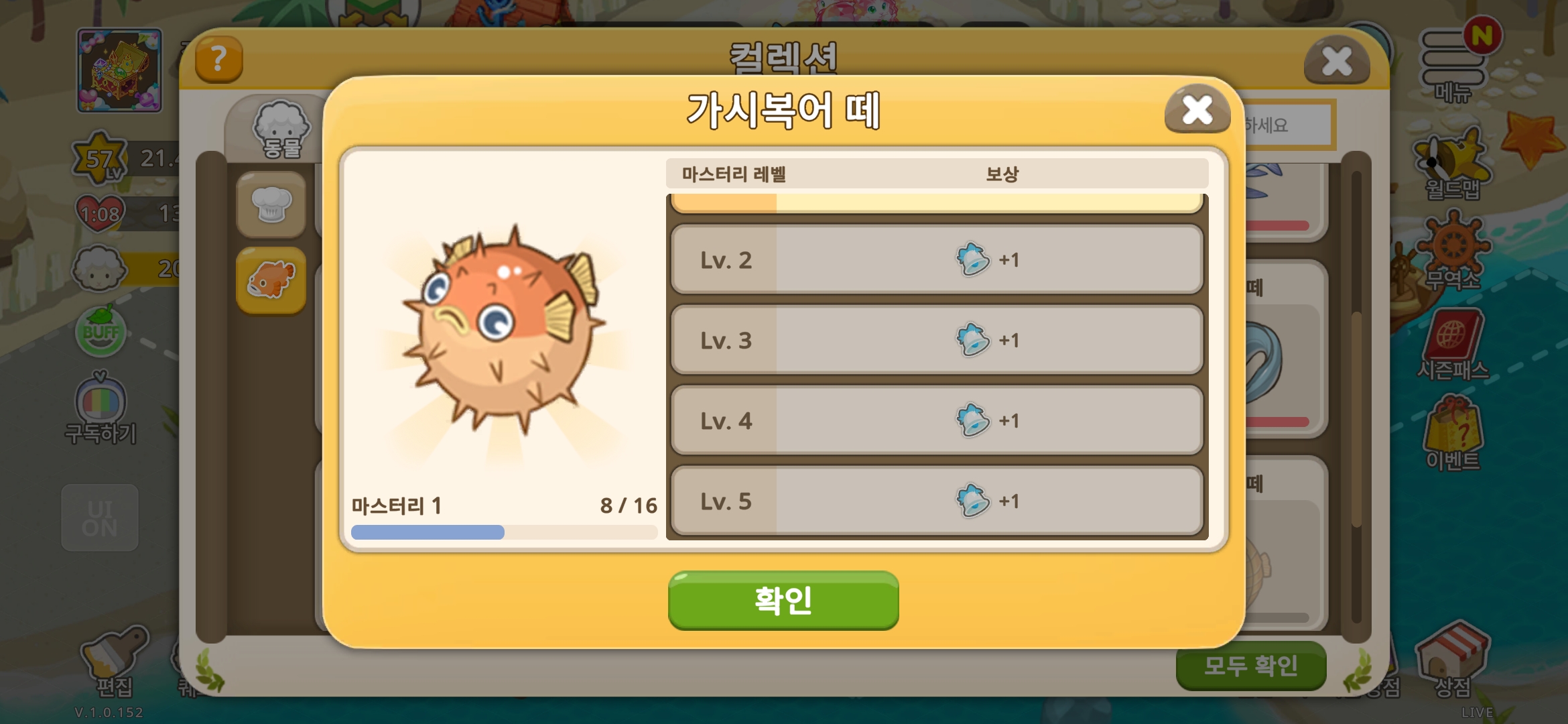Click the green 확인 confirm button
The height and width of the screenshot is (724, 1568).
point(783,600)
